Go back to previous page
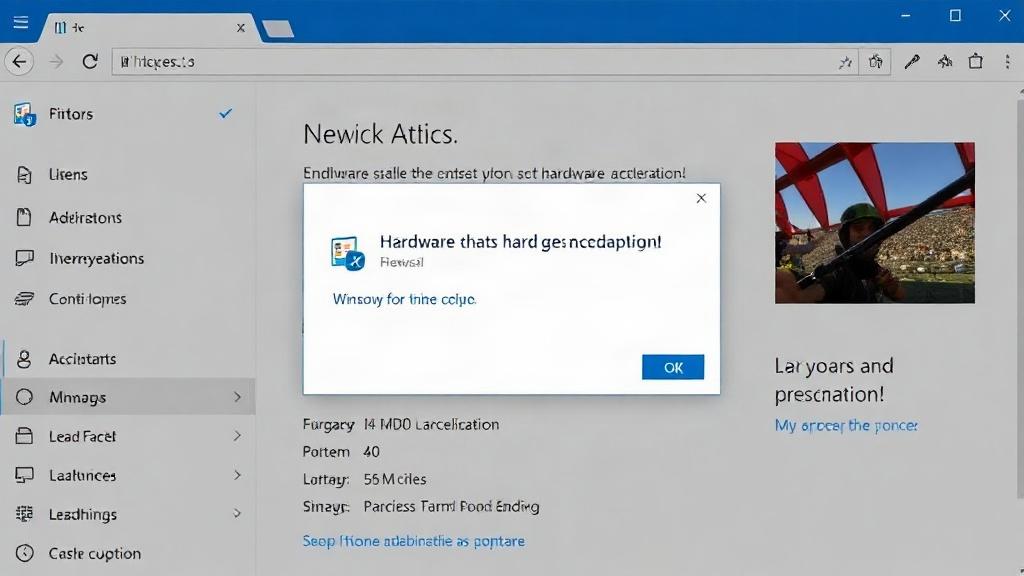Viewport: 1024px width, 576px height. pos(19,62)
